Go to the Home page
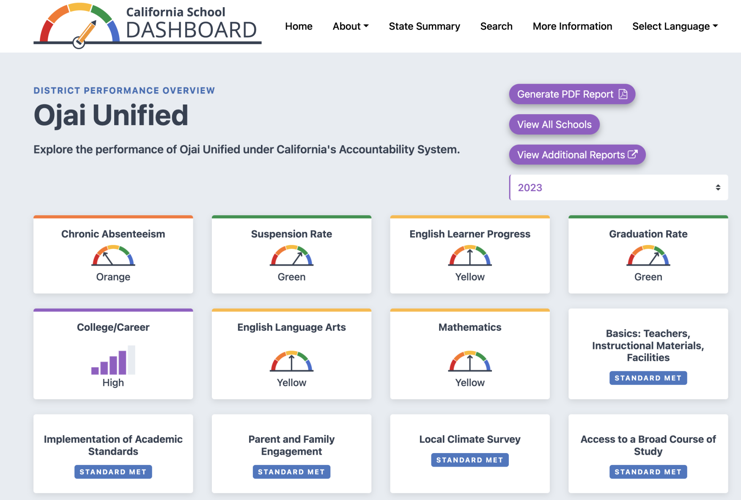This screenshot has height=500, width=741. pyautogui.click(x=299, y=26)
